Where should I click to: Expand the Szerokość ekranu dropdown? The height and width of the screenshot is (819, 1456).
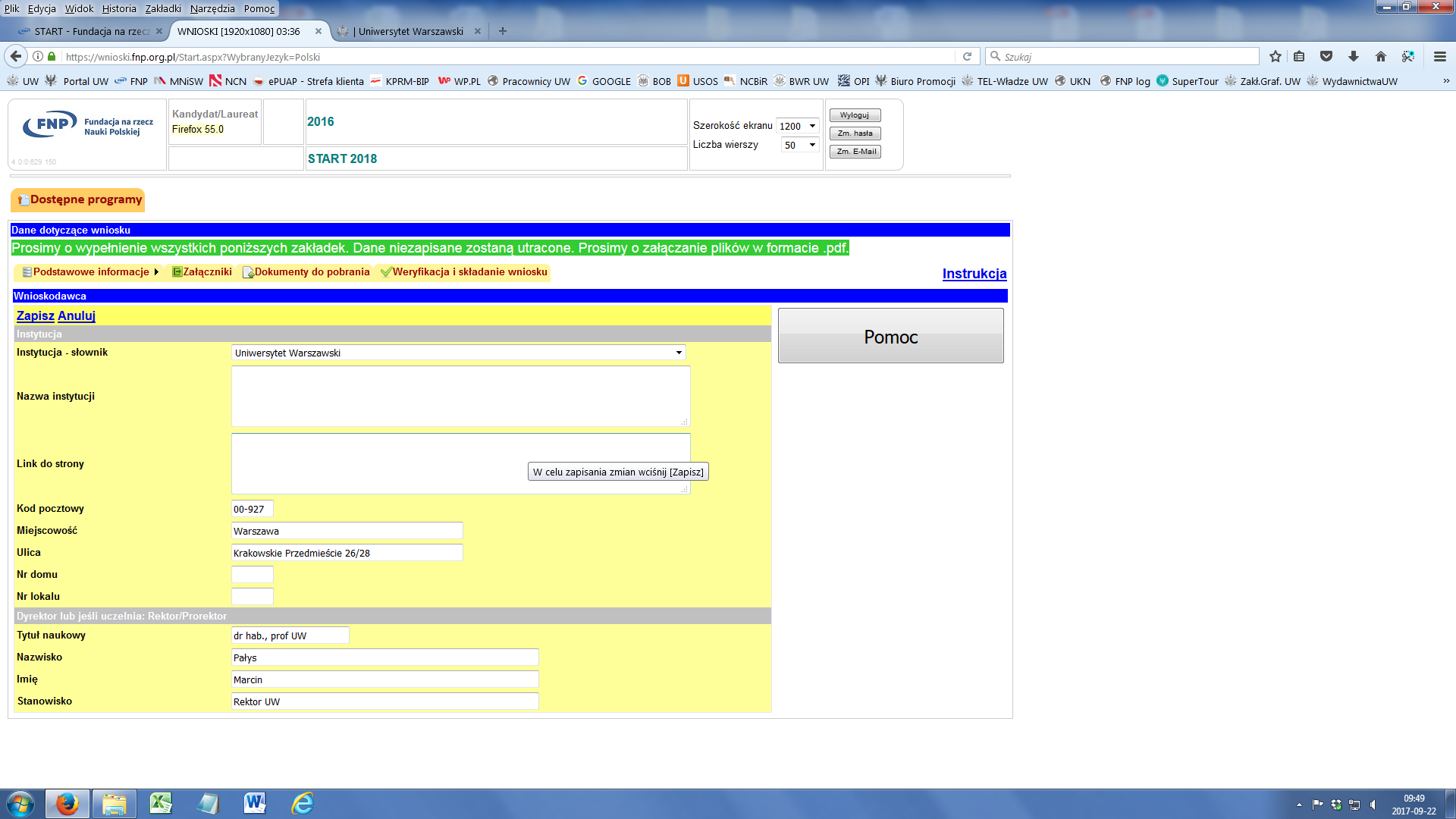[798, 126]
